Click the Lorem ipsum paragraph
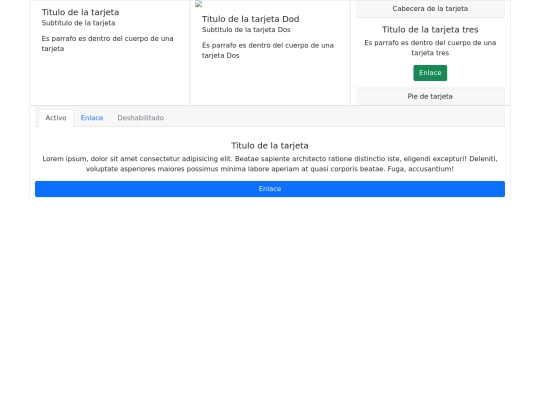This screenshot has height=405, width=540. (x=270, y=164)
